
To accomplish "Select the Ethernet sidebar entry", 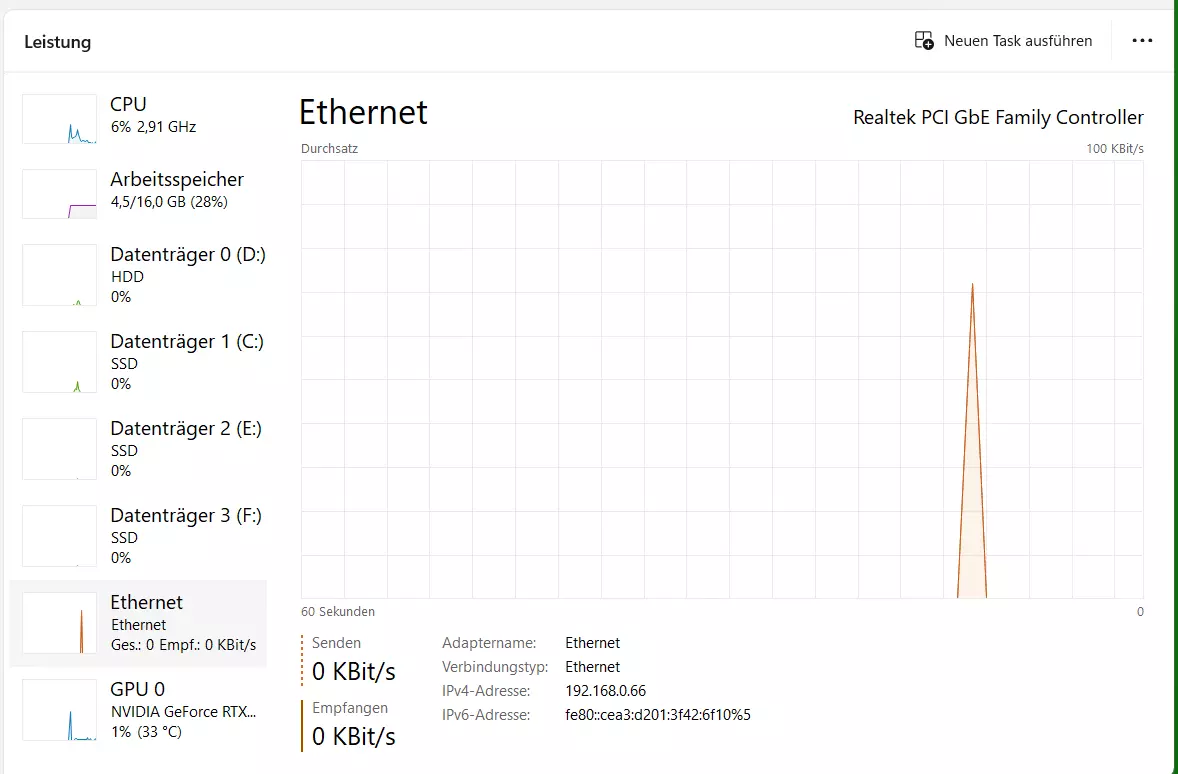I will pos(138,623).
